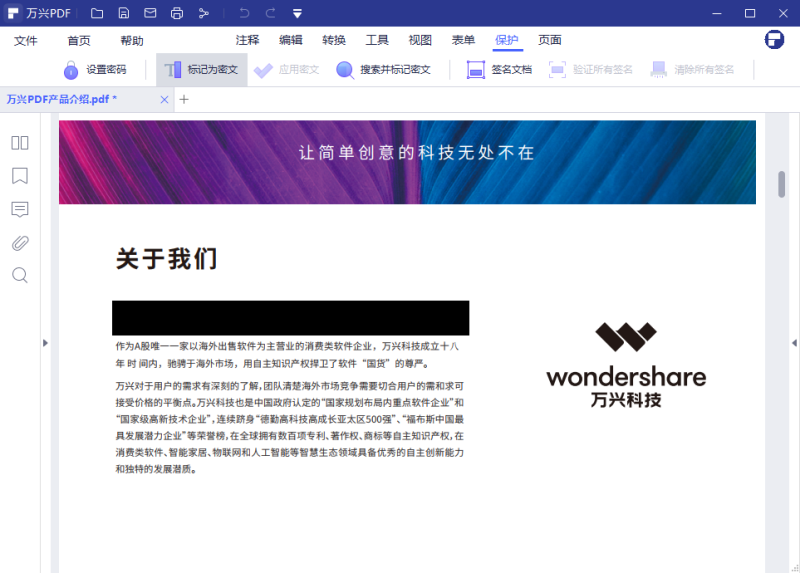800x573 pixels.
Task: Switch to the 视图 tab
Action: [x=420, y=40]
